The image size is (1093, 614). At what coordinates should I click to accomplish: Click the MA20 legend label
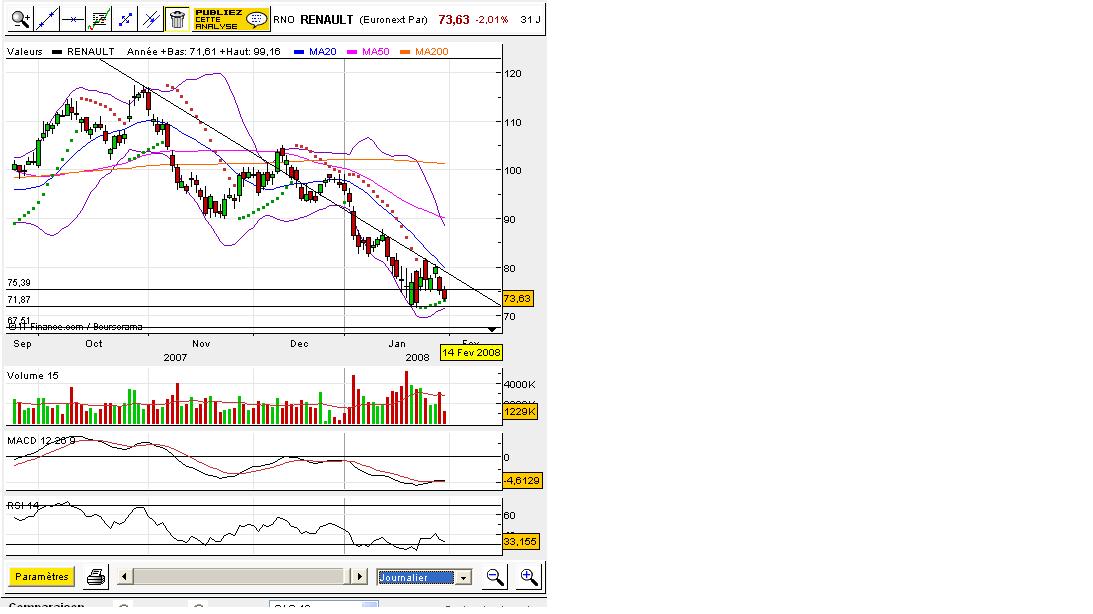pyautogui.click(x=323, y=52)
